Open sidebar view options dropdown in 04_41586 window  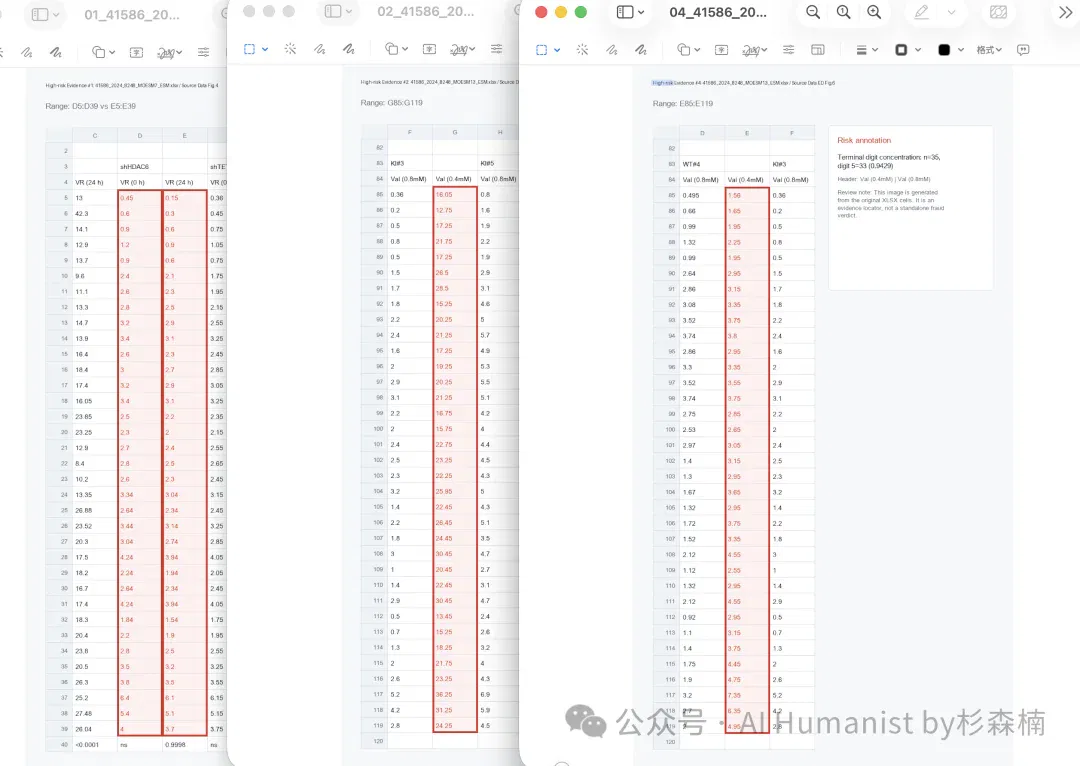(x=641, y=12)
